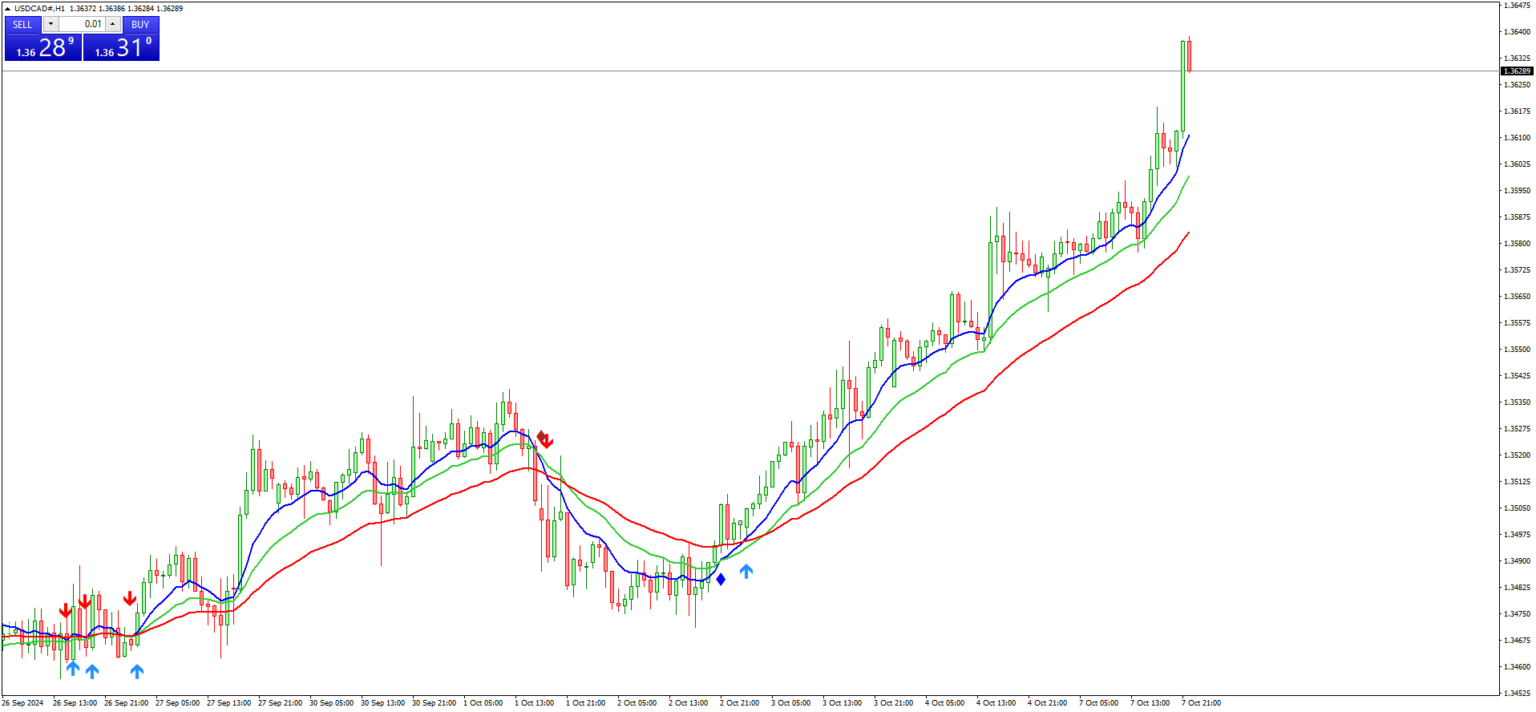1536x712 pixels.
Task: Click the buy price 1.36 31 tile
Action: (121, 47)
